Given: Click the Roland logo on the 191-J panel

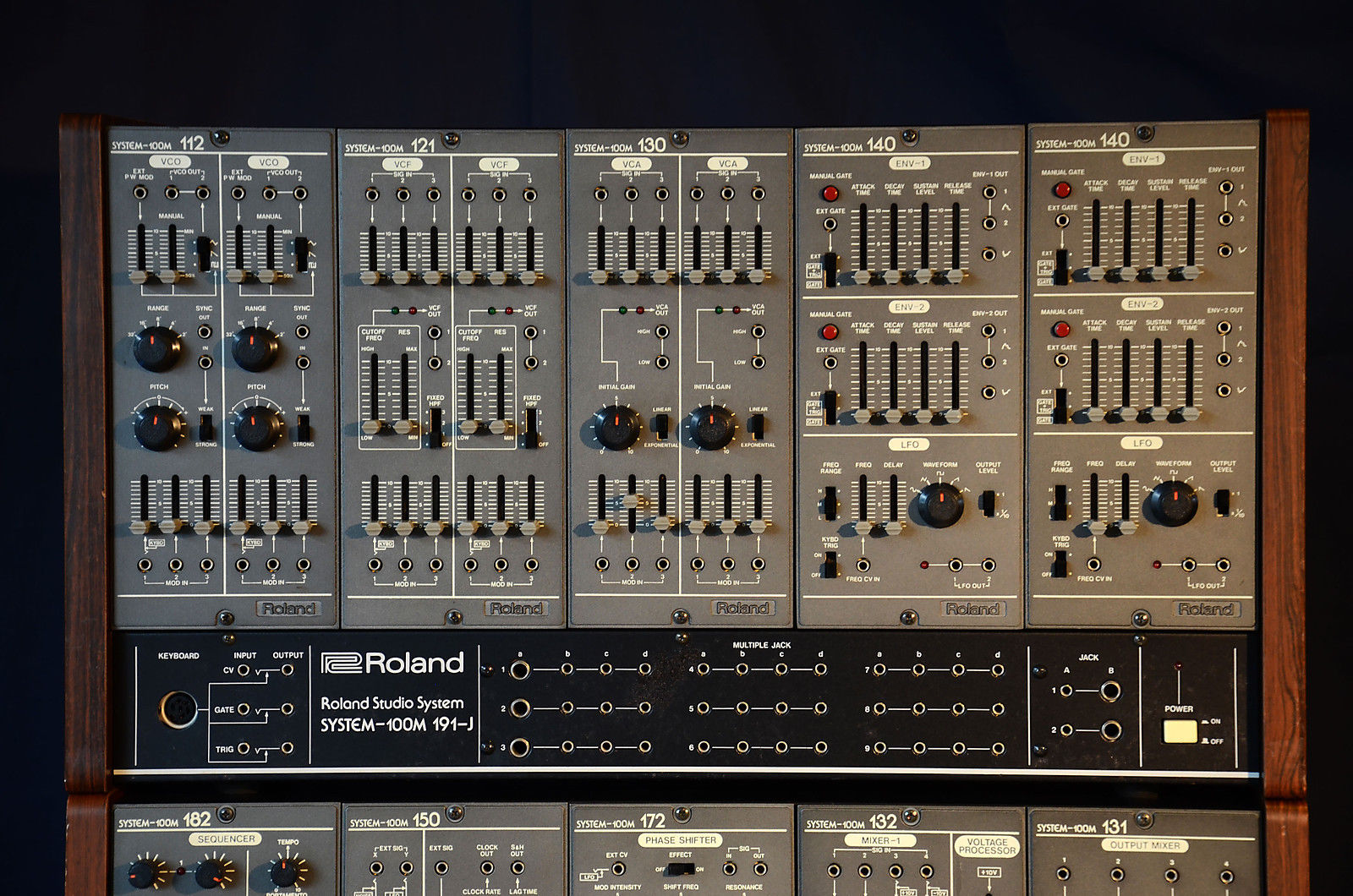Looking at the screenshot, I should [x=393, y=662].
